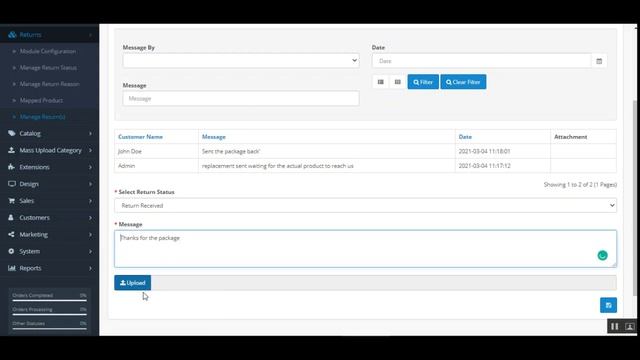
Task: Open Module Configuration submenu item
Action: click(x=48, y=51)
